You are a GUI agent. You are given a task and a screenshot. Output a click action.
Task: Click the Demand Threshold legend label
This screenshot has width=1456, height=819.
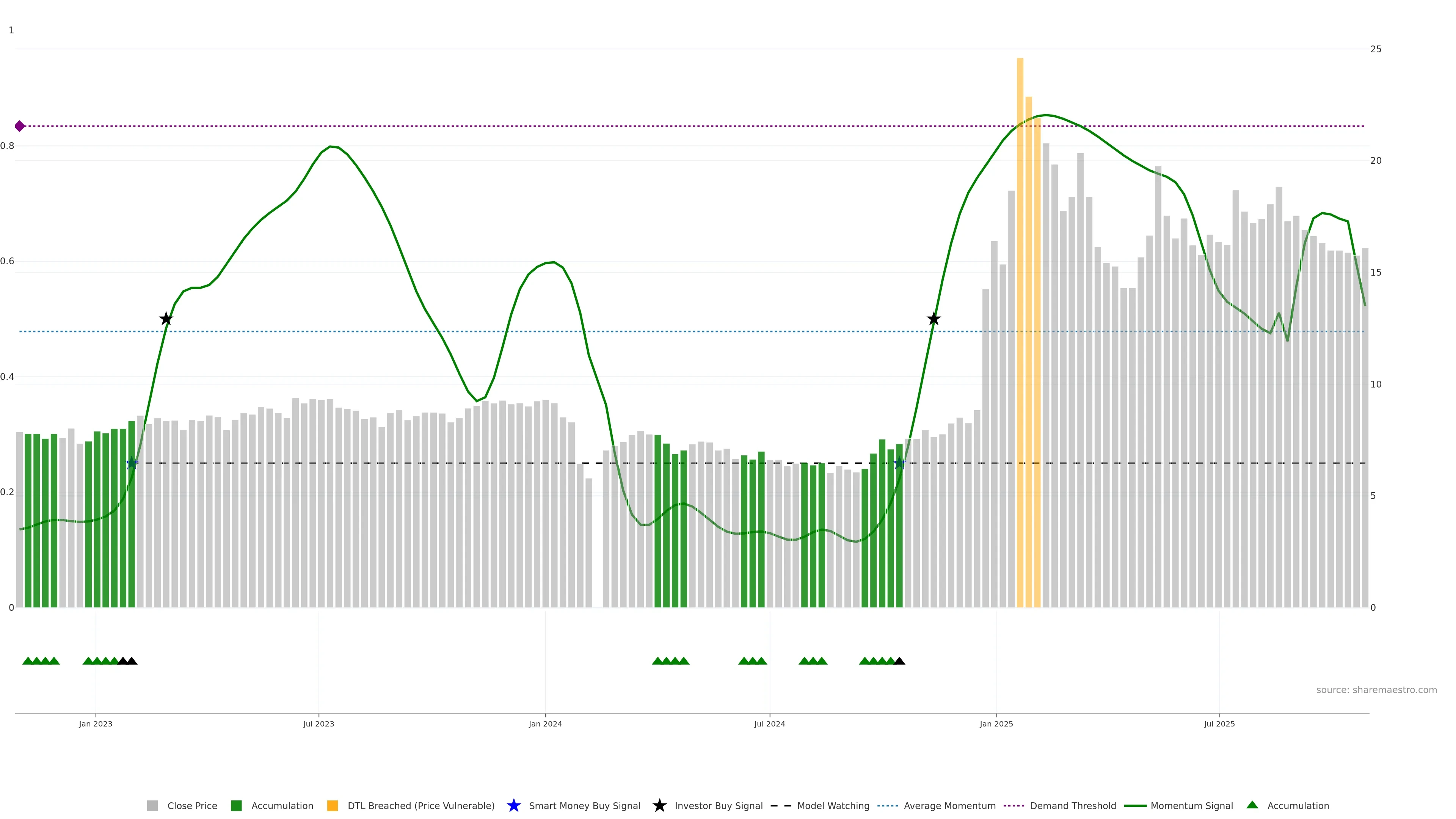point(1073,805)
